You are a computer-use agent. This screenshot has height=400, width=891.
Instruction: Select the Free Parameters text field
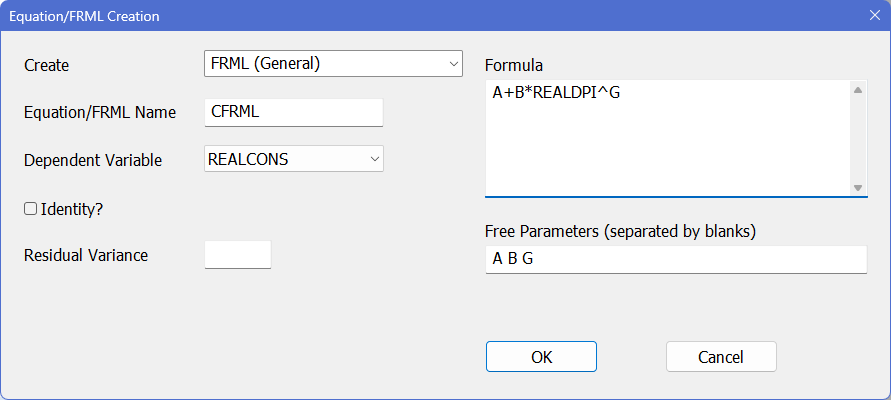675,260
